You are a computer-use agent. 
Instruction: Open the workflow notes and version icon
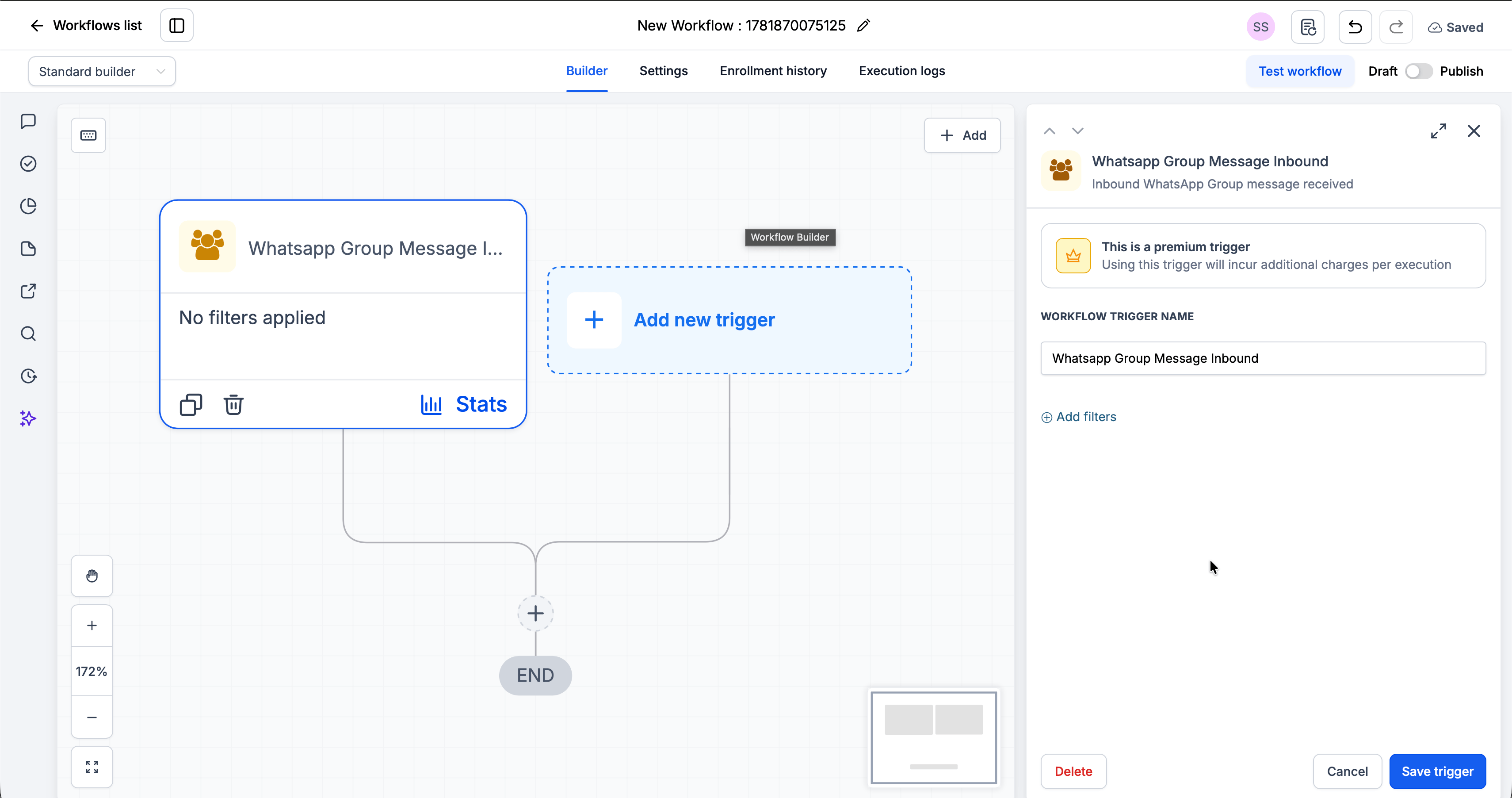coord(1308,27)
